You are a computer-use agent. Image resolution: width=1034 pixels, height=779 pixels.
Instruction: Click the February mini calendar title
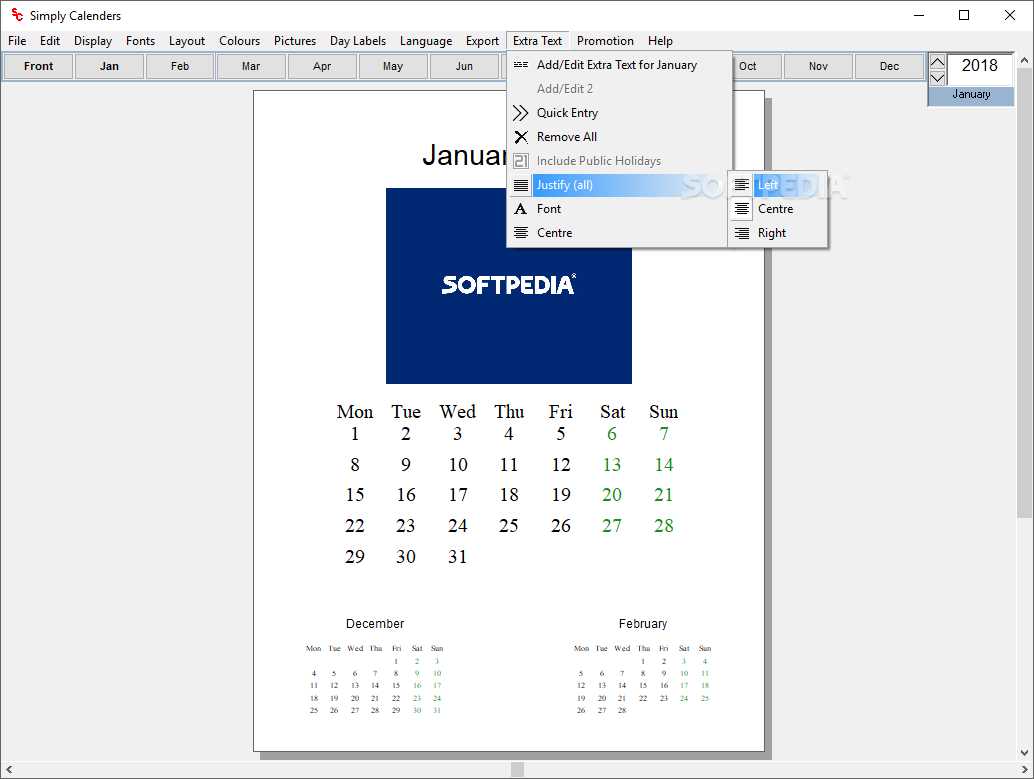point(643,624)
